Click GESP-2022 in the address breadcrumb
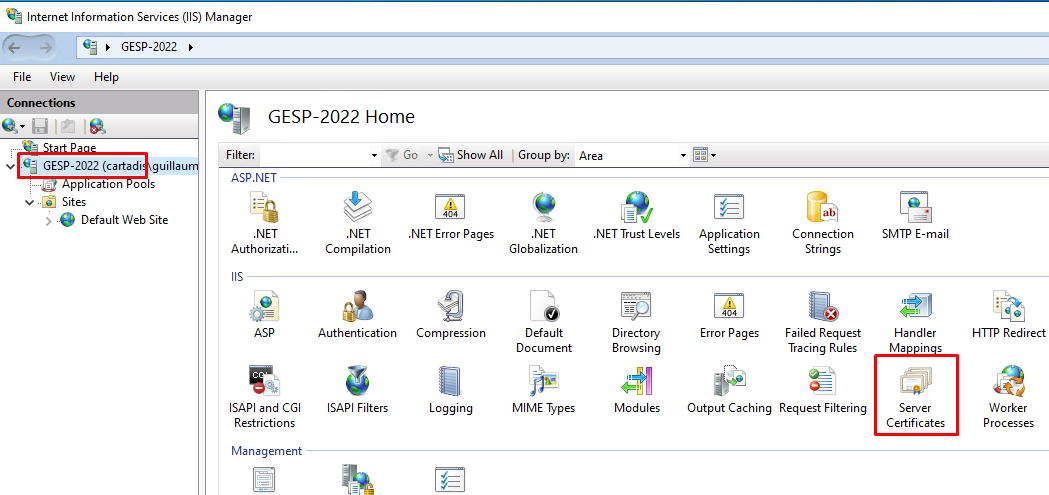 click(x=149, y=47)
